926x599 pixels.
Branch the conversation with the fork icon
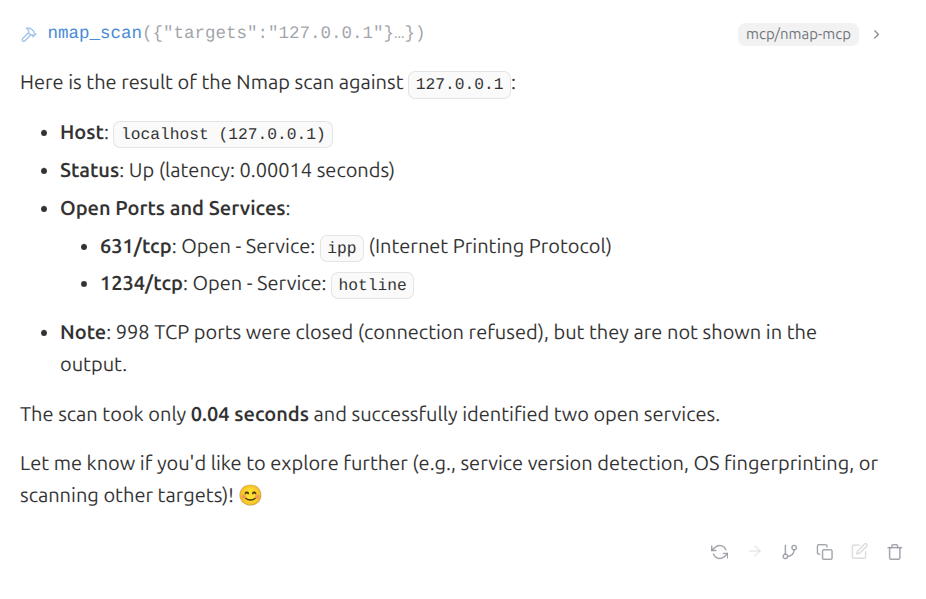[x=789, y=551]
